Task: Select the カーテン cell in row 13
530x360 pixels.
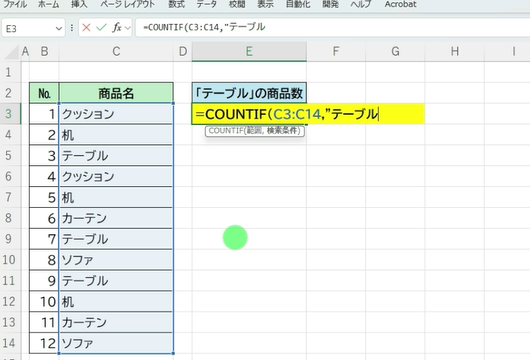Action: click(x=116, y=322)
